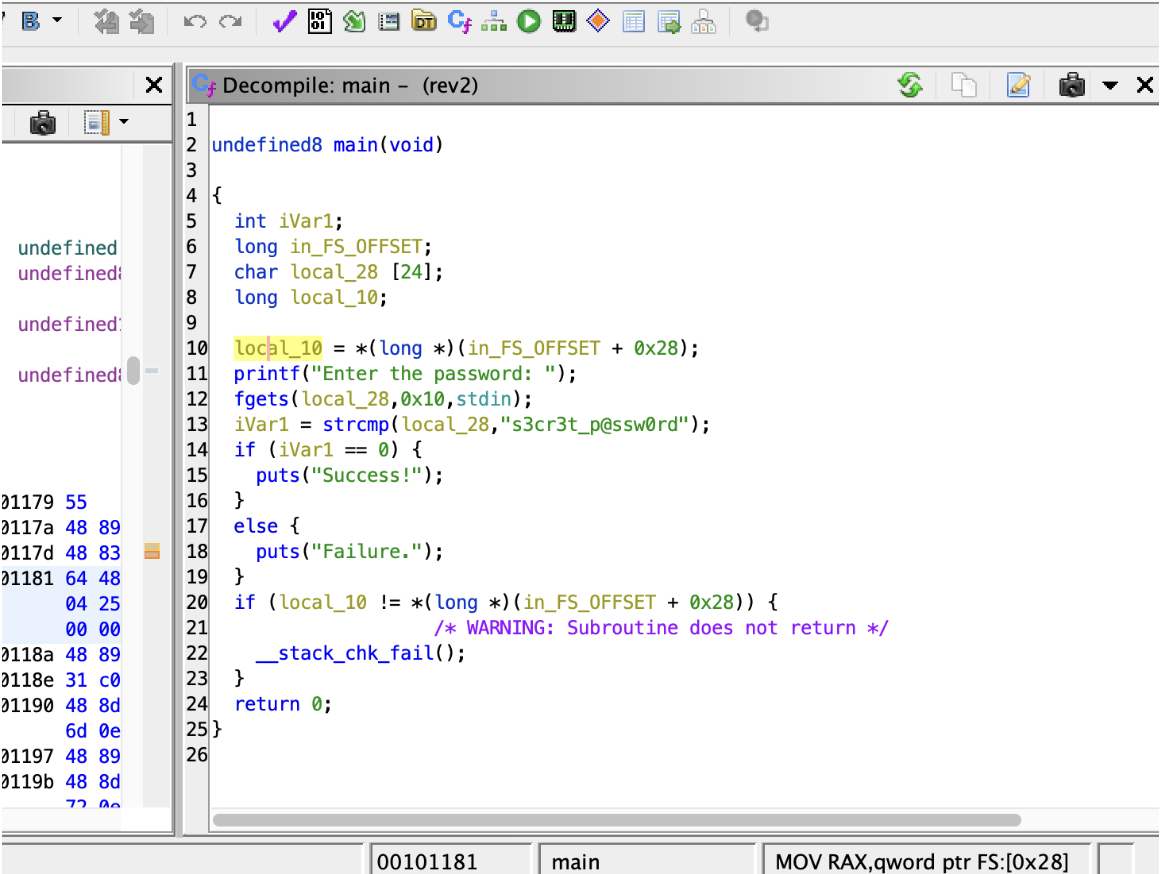Click the small listing window icon in the toolbar

click(388, 21)
